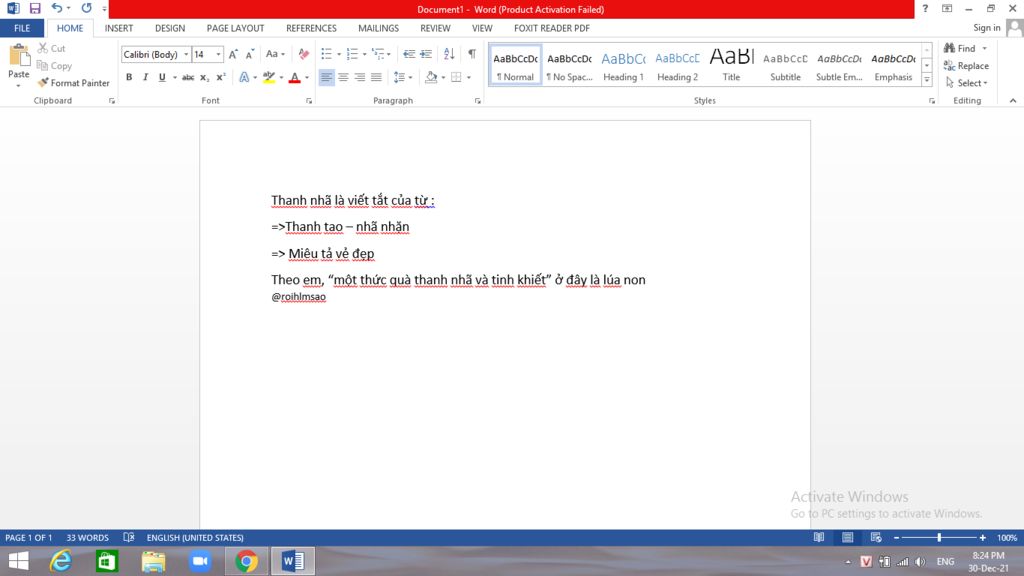This screenshot has width=1024, height=576.
Task: Decrease paragraph indent
Action: (x=409, y=54)
